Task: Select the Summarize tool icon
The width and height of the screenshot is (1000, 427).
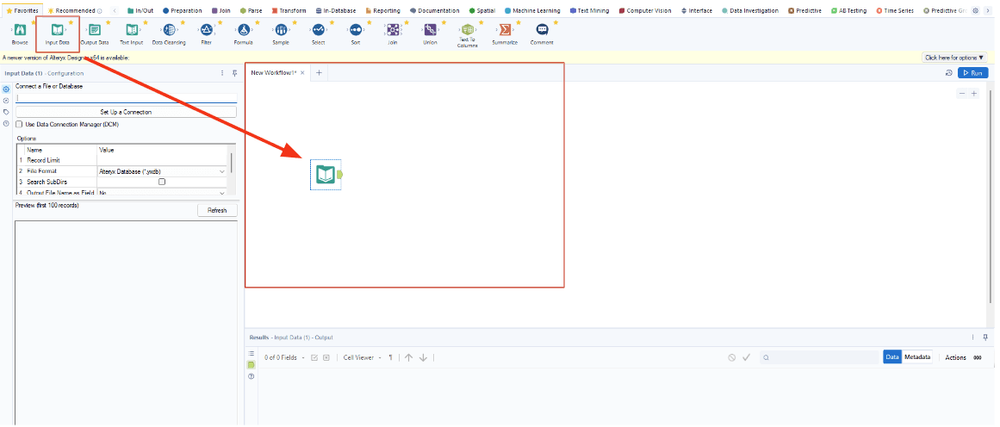Action: (x=505, y=31)
